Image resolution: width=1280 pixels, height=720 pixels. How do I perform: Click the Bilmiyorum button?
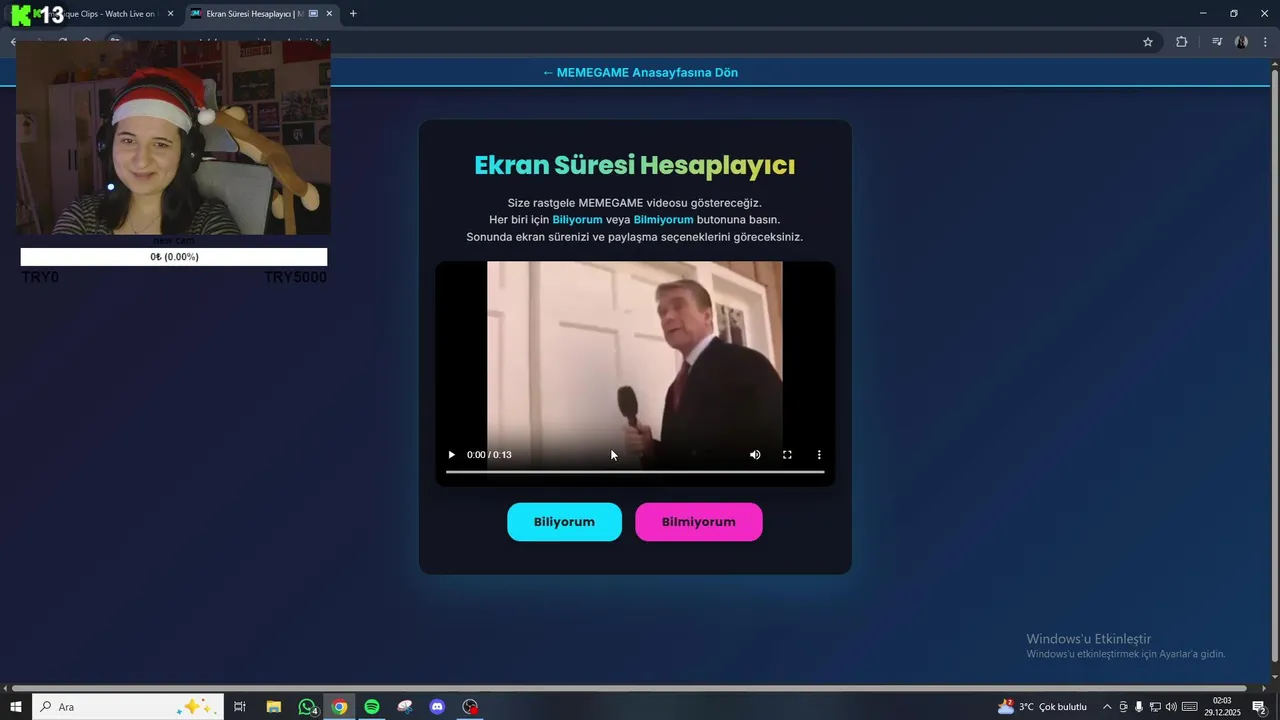coord(699,522)
